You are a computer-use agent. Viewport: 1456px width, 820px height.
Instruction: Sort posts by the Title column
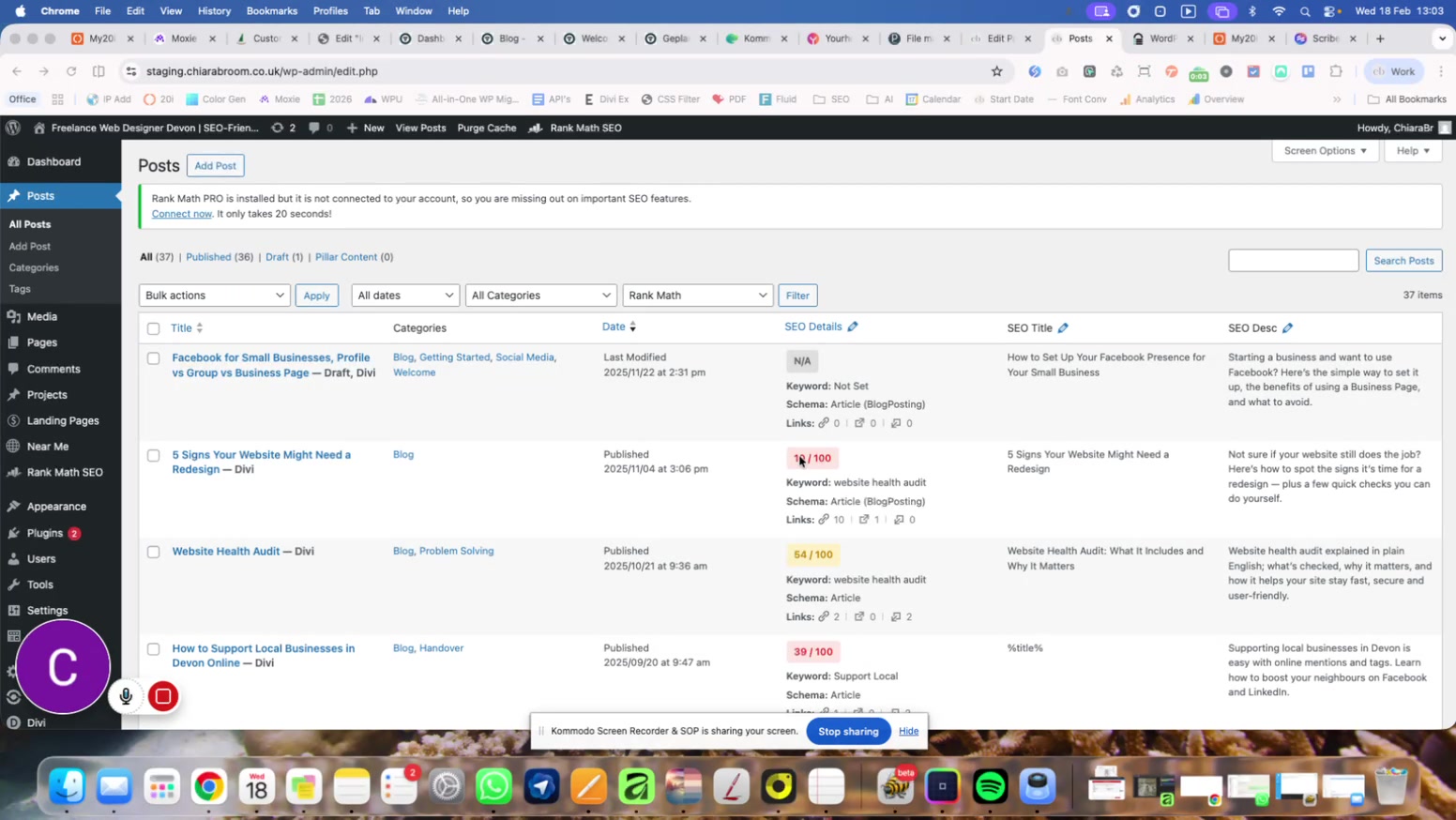(x=187, y=327)
